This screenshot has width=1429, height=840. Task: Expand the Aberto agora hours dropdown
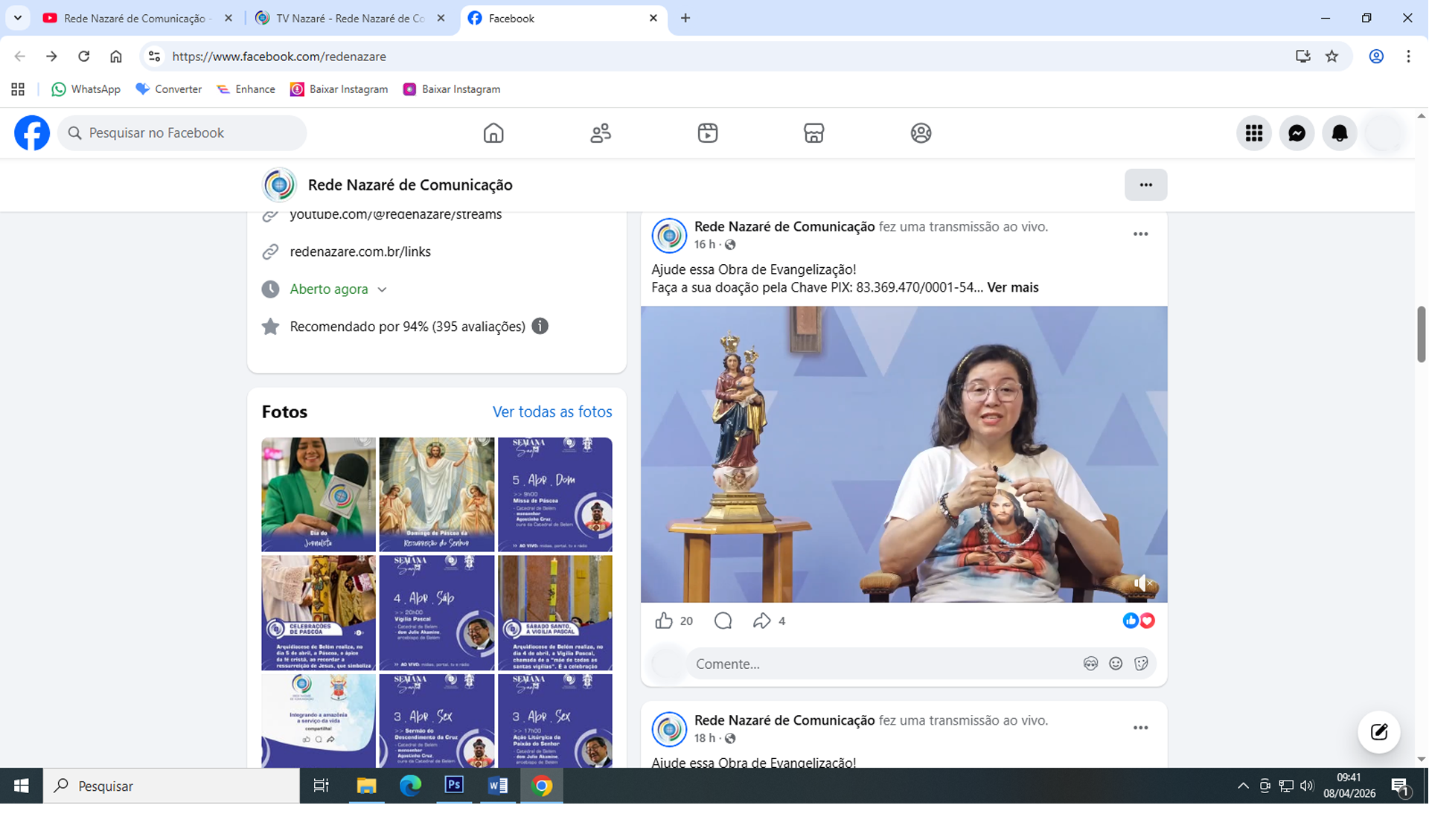point(382,289)
